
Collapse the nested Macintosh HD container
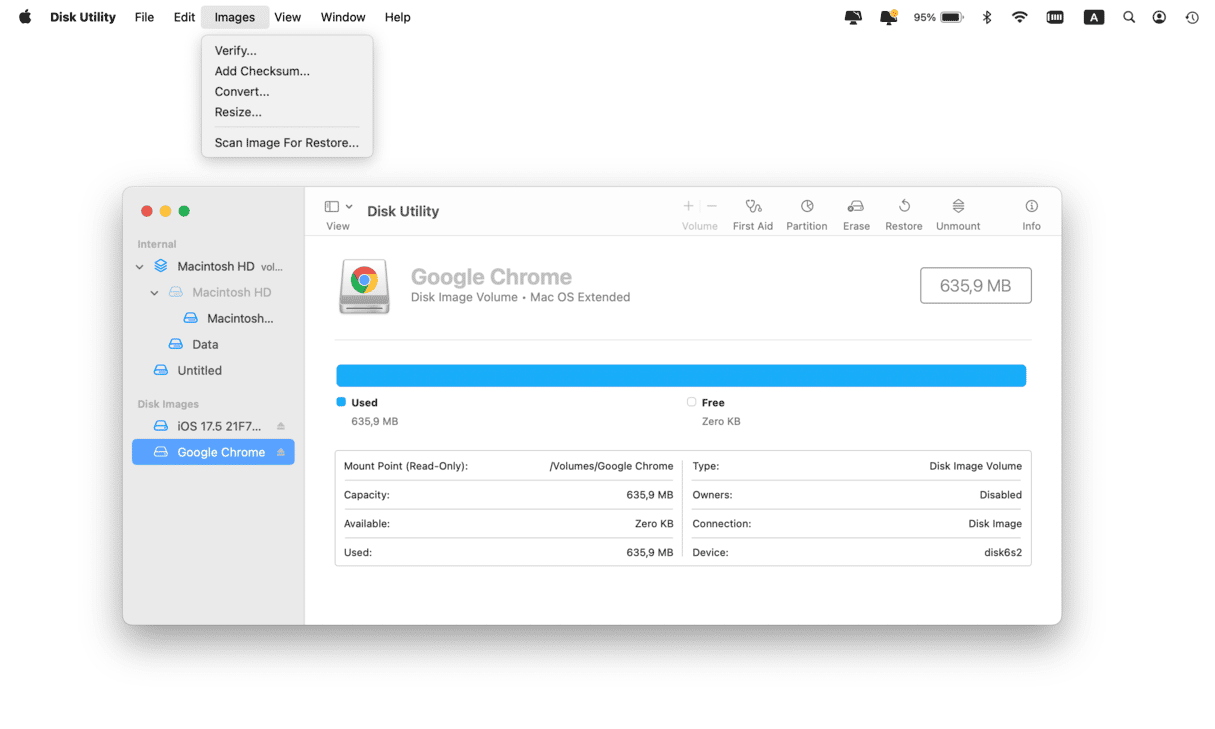[x=154, y=293]
